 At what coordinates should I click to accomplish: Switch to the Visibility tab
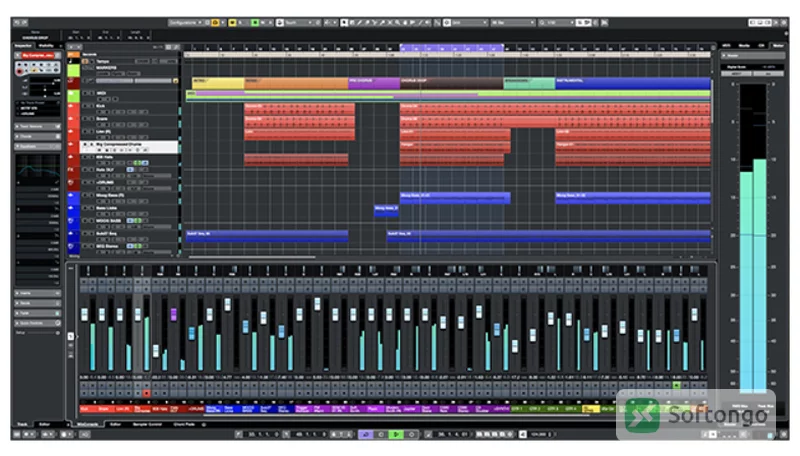click(x=46, y=46)
